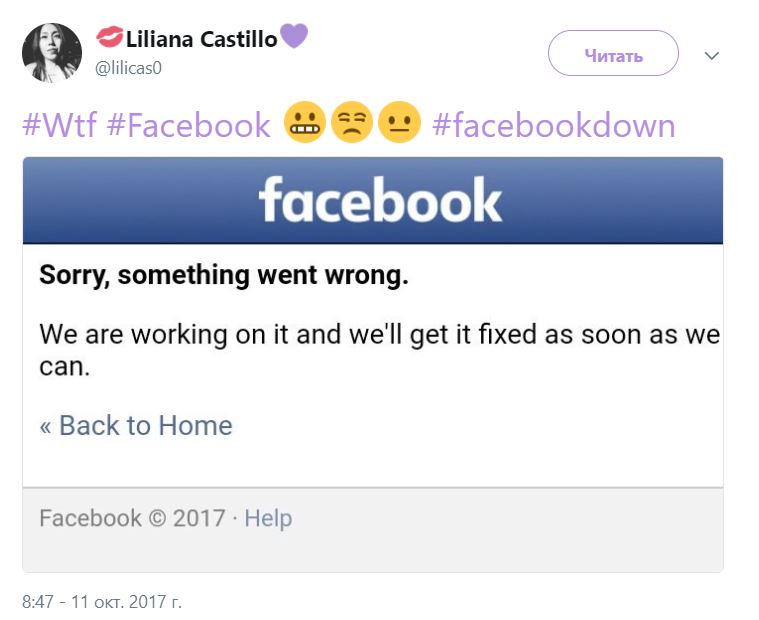
Task: Expand the tweet options chevron menu
Action: pos(712,56)
